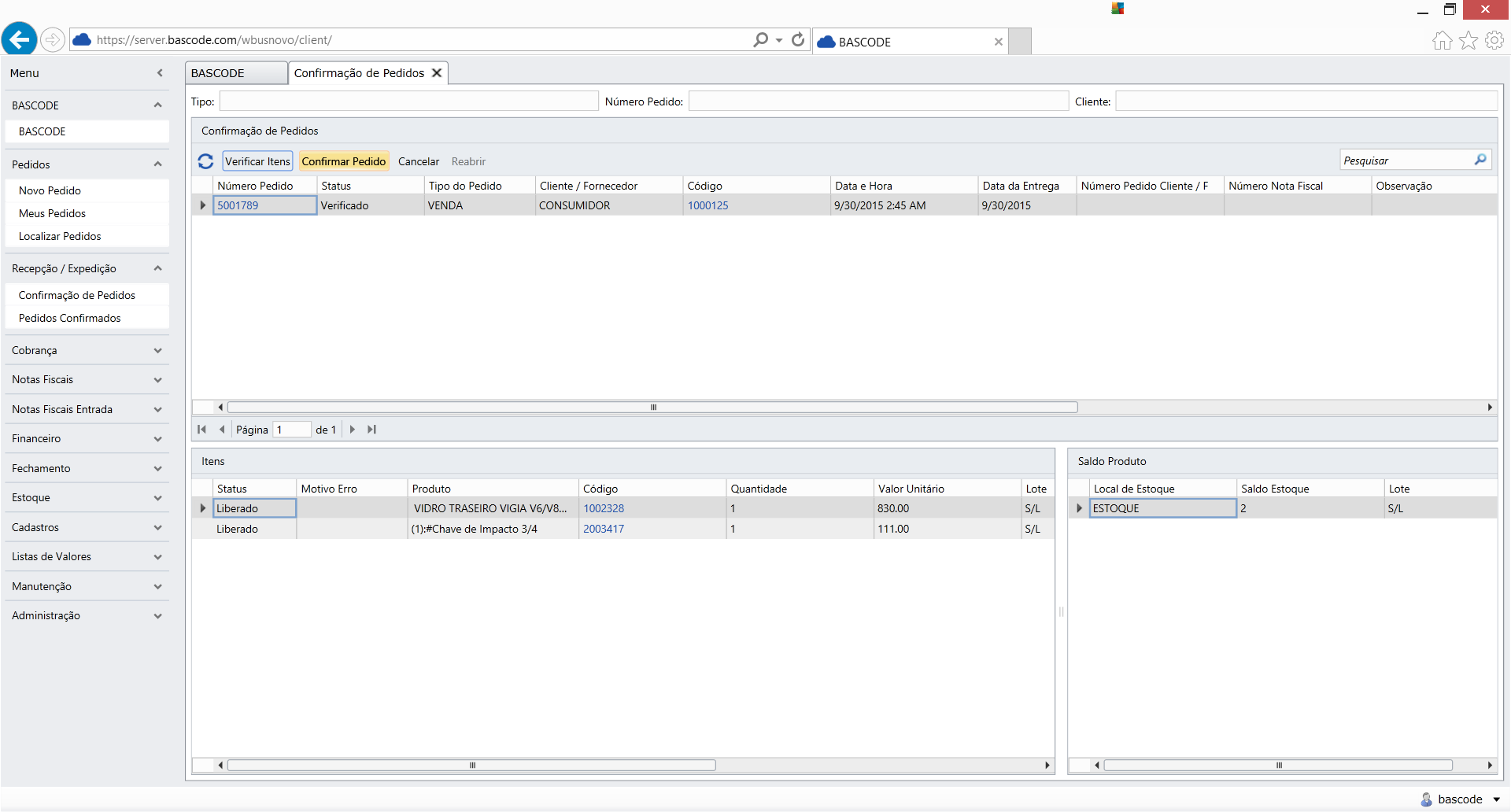Collapse the Pedidos menu section

(x=157, y=164)
